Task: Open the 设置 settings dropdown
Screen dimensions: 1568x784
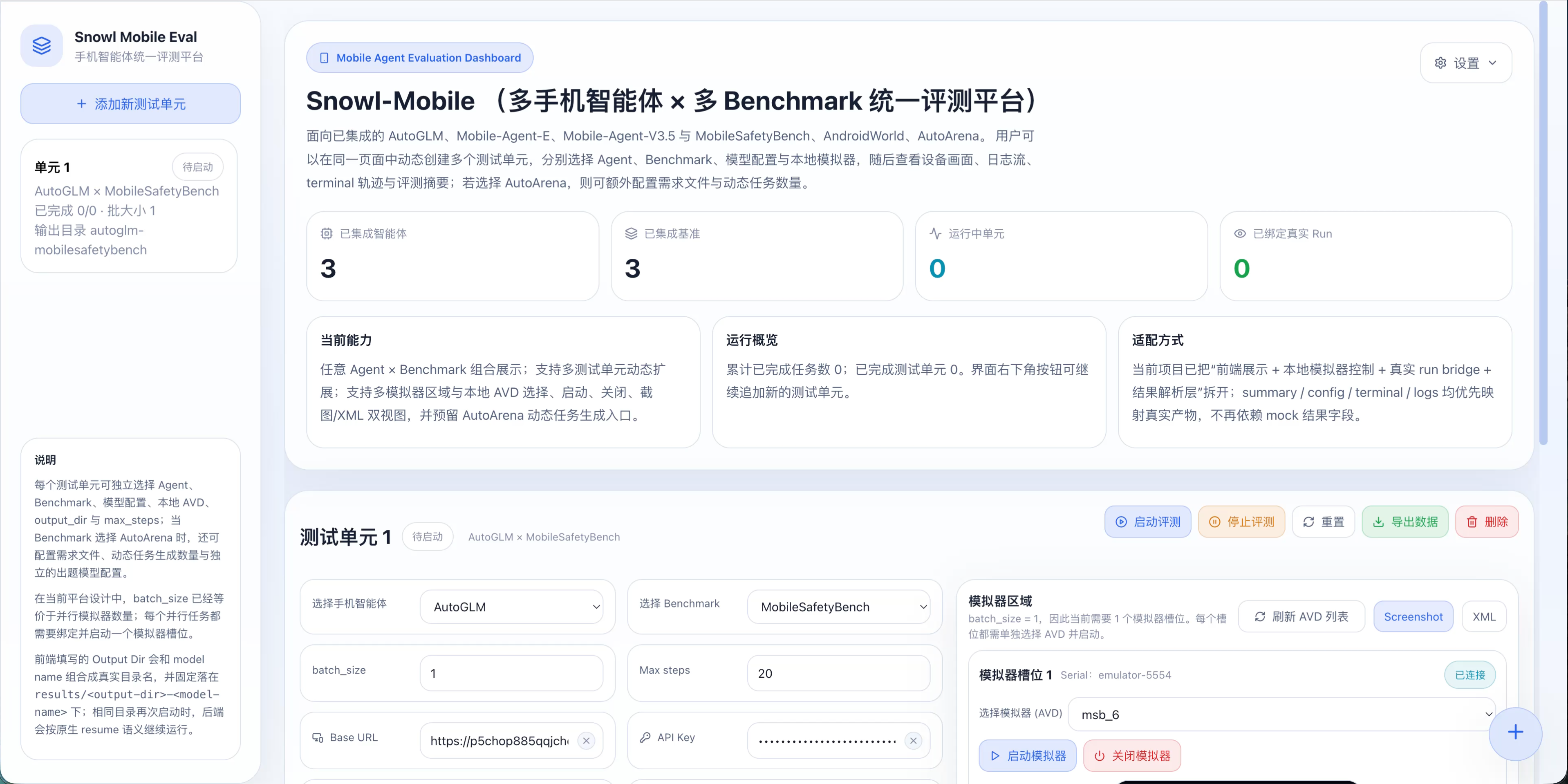Action: [x=1466, y=63]
